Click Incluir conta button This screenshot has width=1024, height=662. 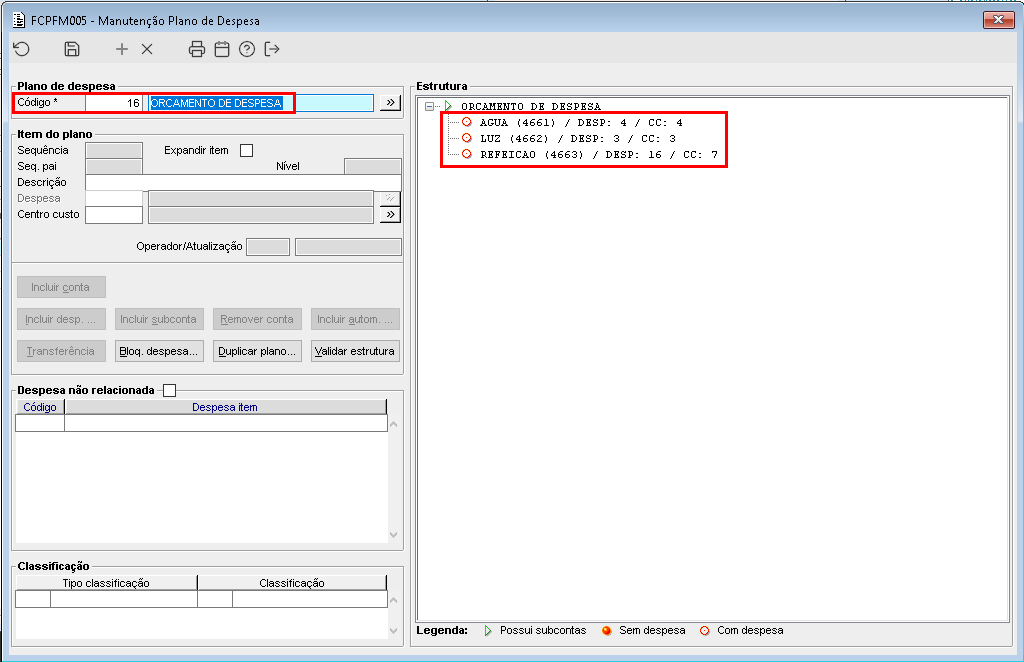(x=61, y=287)
